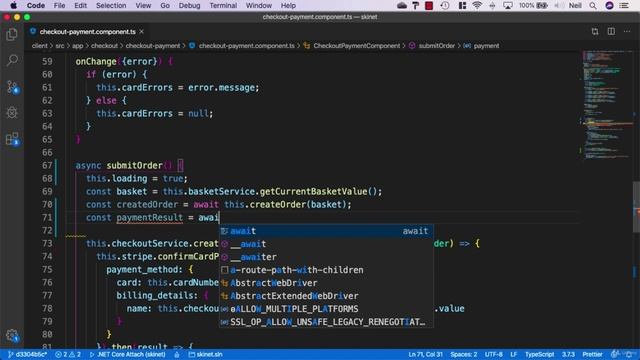Split the editor to the right
The width and height of the screenshot is (640, 360).
click(x=611, y=31)
